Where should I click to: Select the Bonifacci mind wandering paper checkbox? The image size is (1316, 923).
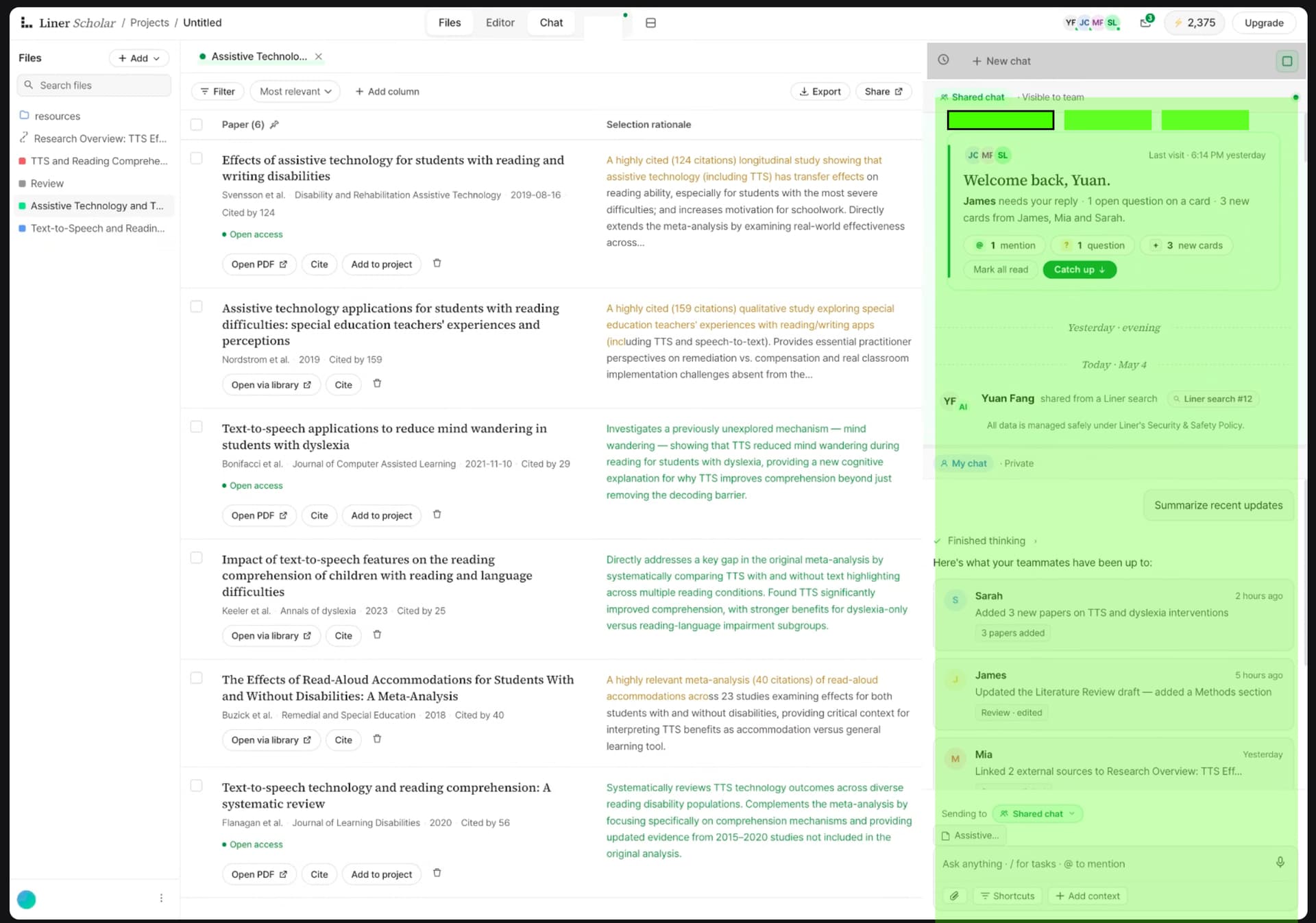point(196,427)
